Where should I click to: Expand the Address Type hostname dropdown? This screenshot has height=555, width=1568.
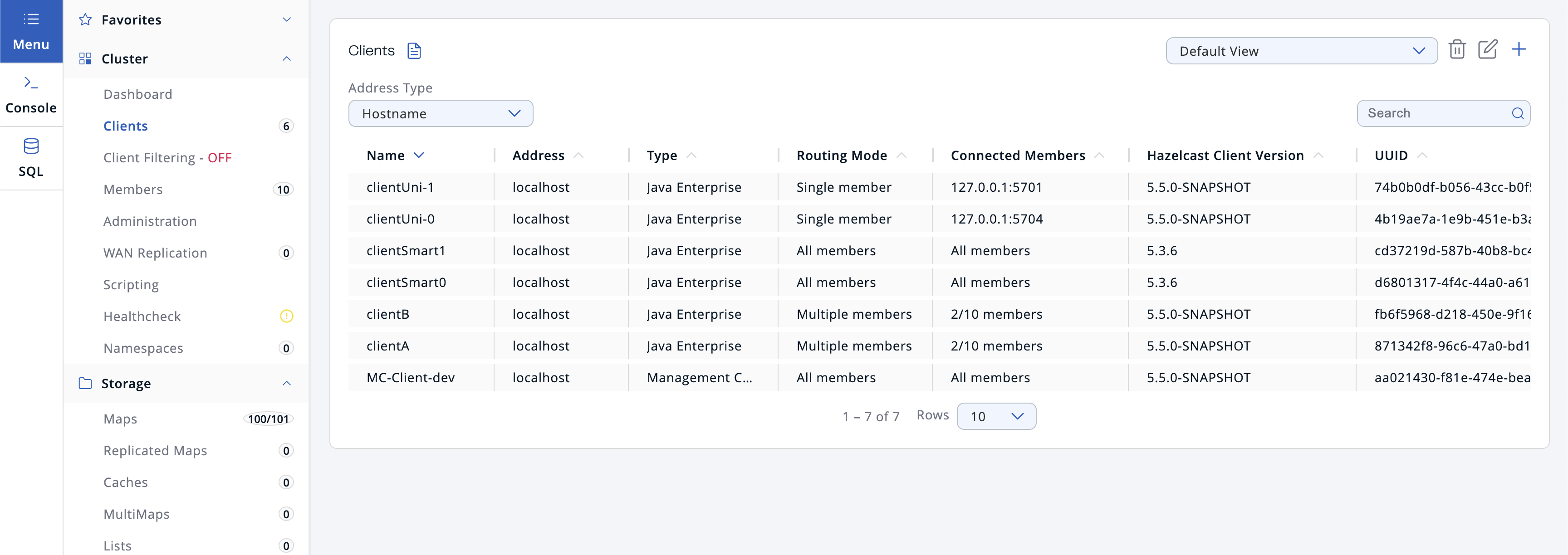(440, 112)
